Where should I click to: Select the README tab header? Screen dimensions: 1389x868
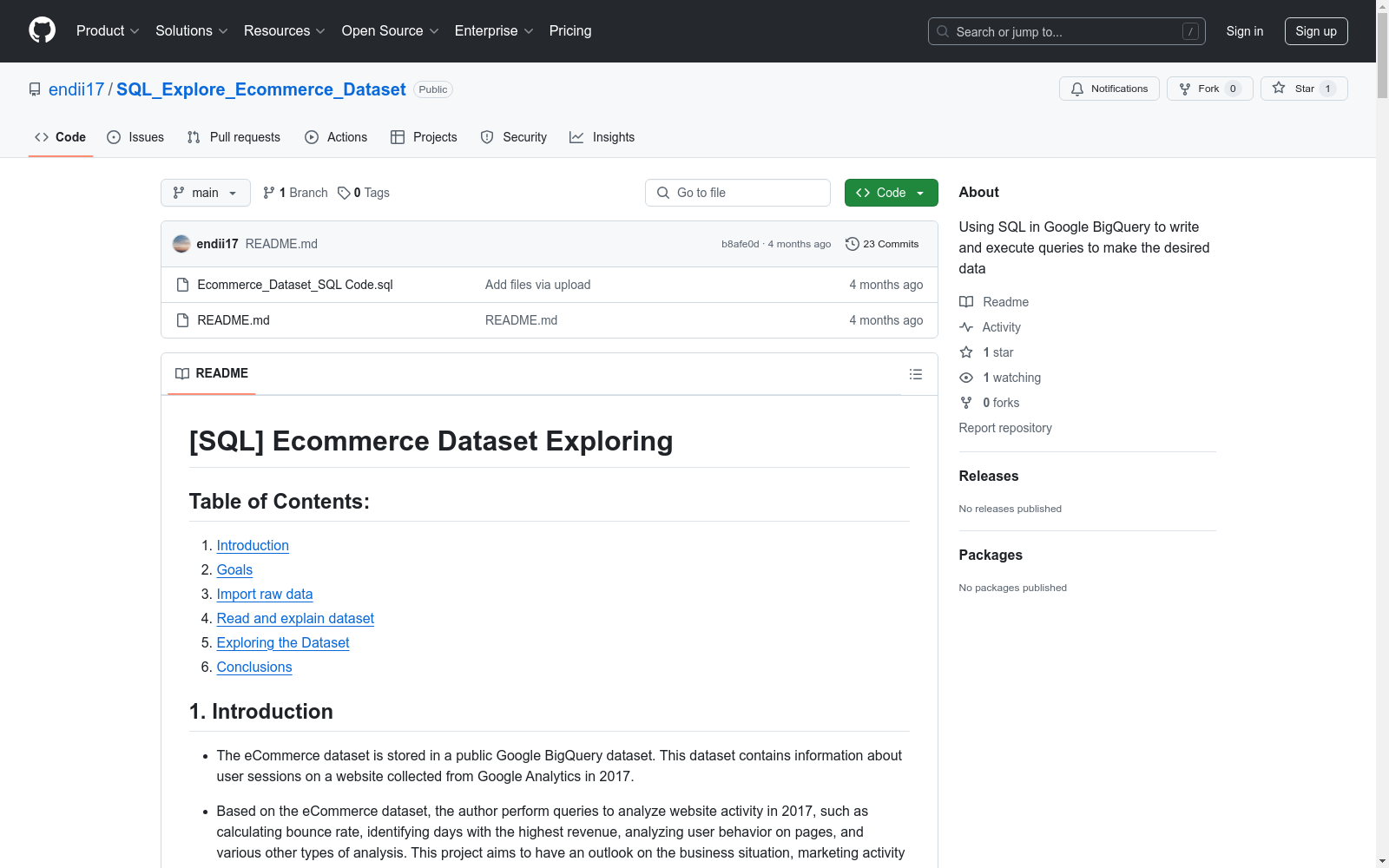click(x=212, y=373)
